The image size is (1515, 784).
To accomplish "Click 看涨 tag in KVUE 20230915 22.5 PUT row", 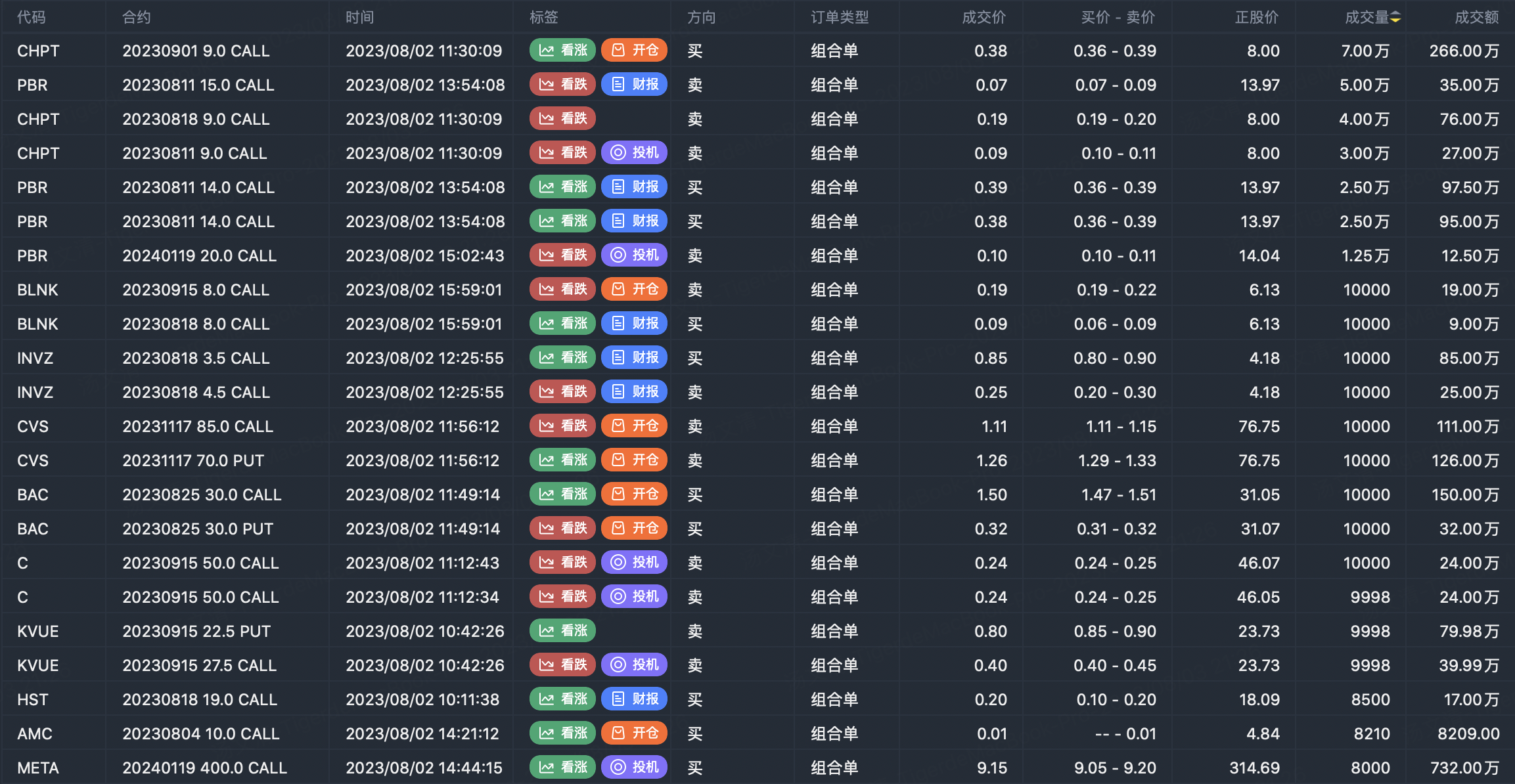I will pyautogui.click(x=562, y=631).
